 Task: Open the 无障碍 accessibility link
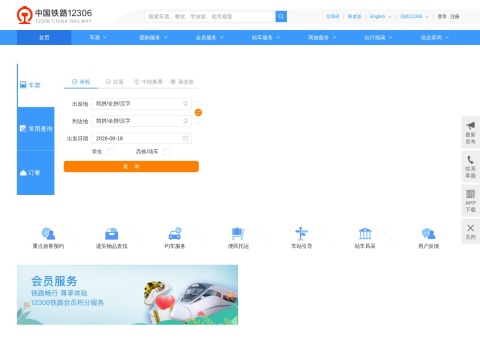click(x=332, y=16)
